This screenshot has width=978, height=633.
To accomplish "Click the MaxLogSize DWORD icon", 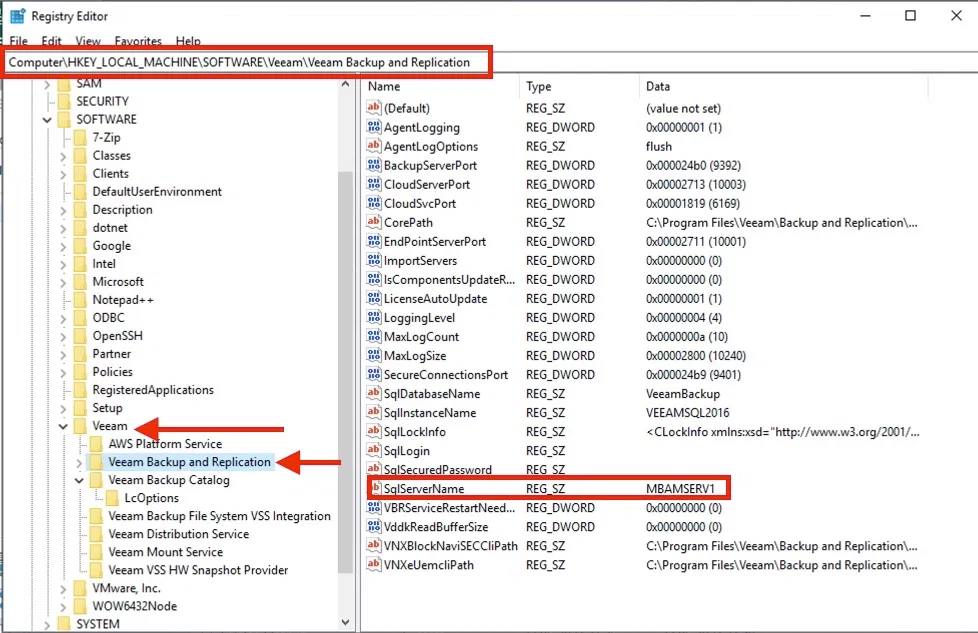I will coord(374,355).
